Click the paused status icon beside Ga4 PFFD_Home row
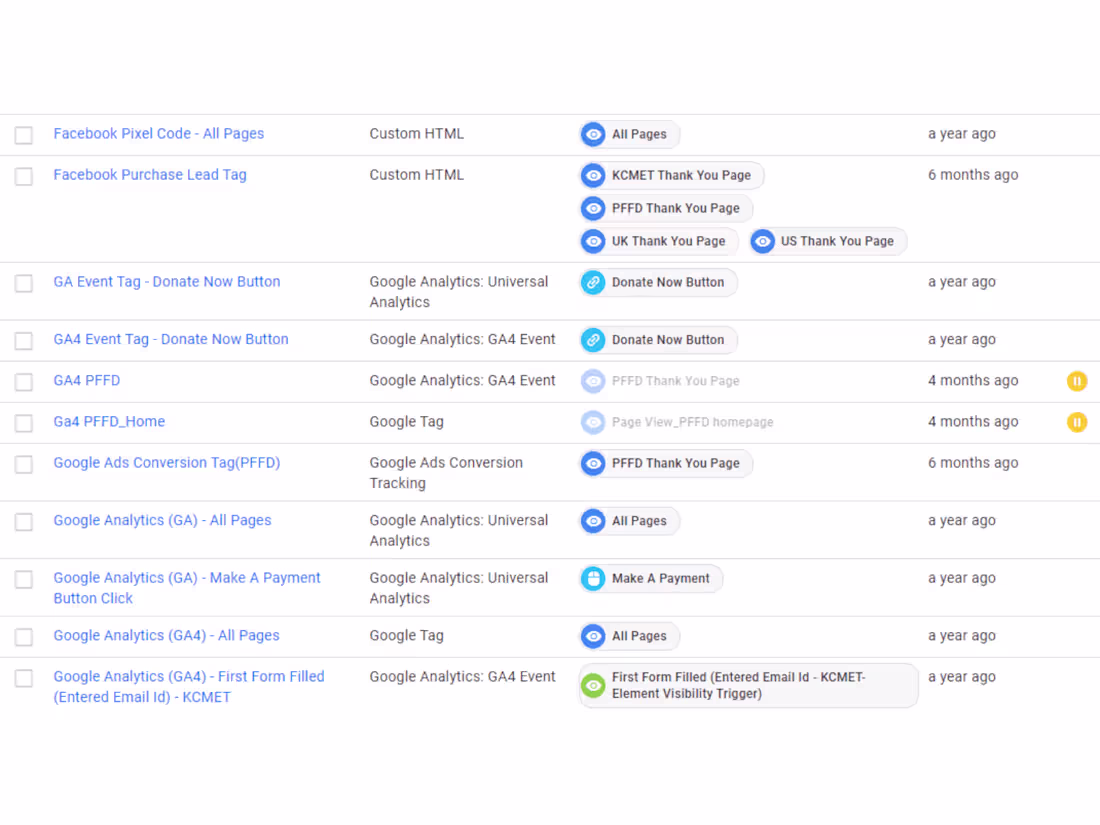Viewport: 1100px width, 825px height. click(x=1077, y=422)
